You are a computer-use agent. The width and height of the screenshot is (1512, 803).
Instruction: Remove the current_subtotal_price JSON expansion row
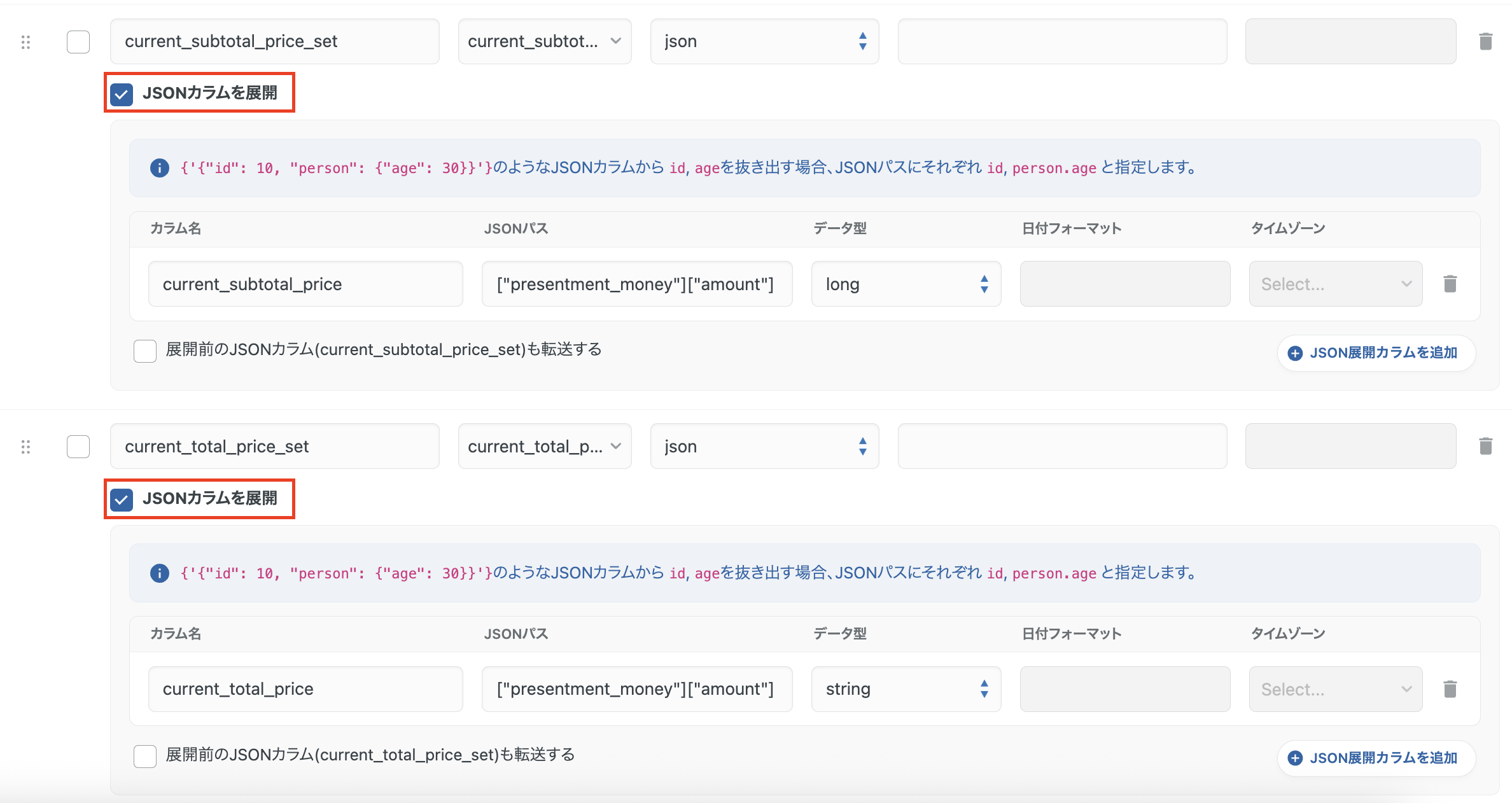click(1450, 284)
